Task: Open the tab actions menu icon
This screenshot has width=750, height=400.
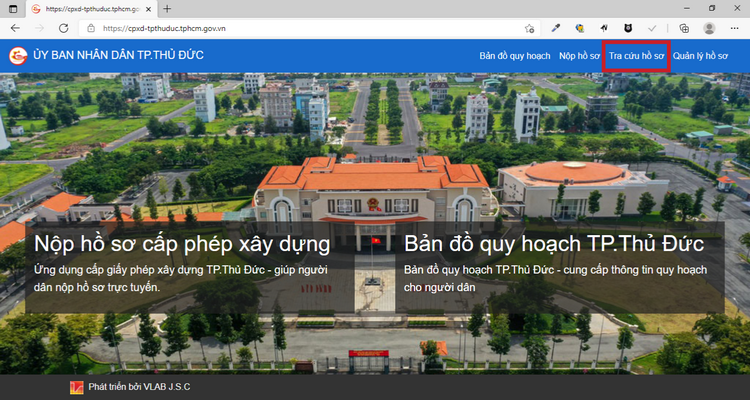Action: [x=13, y=9]
